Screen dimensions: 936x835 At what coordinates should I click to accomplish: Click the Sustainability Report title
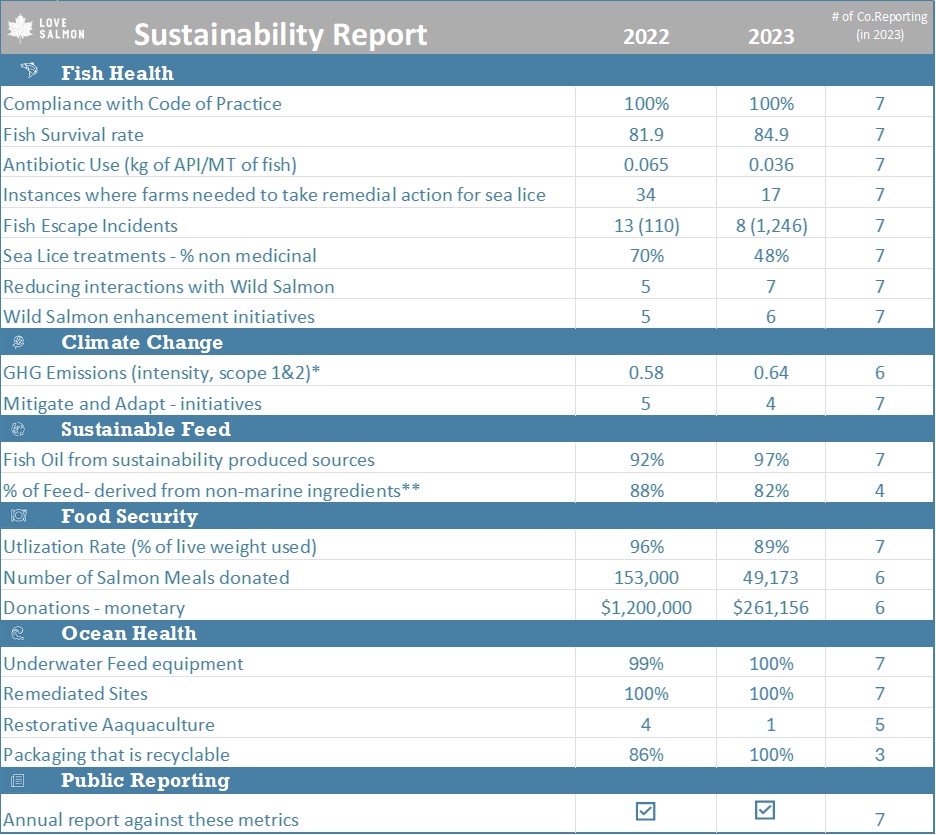(x=280, y=34)
